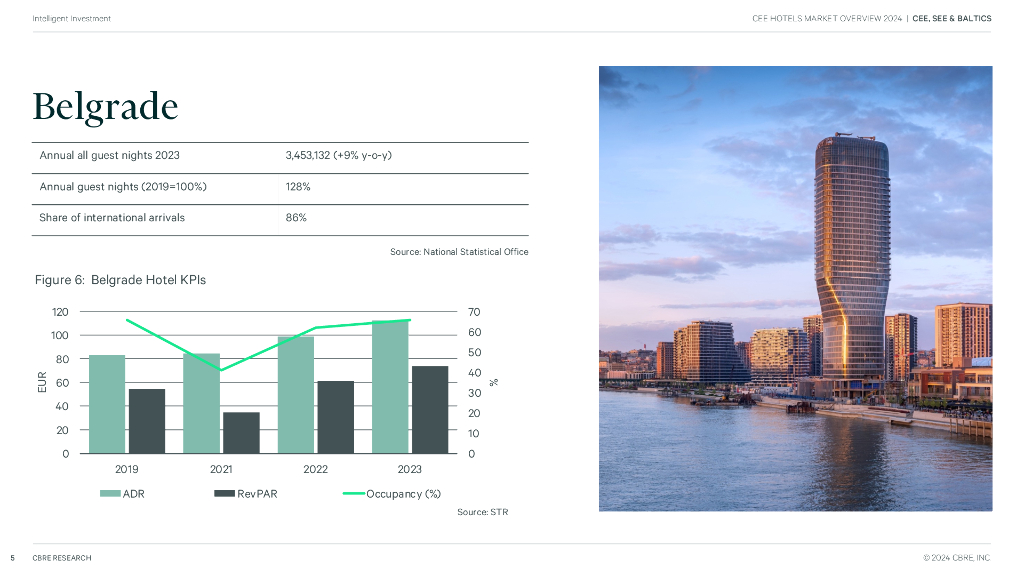Image resolution: width=1024 pixels, height=576 pixels.
Task: Click the RevPAR legend color swatch
Action: tap(224, 494)
